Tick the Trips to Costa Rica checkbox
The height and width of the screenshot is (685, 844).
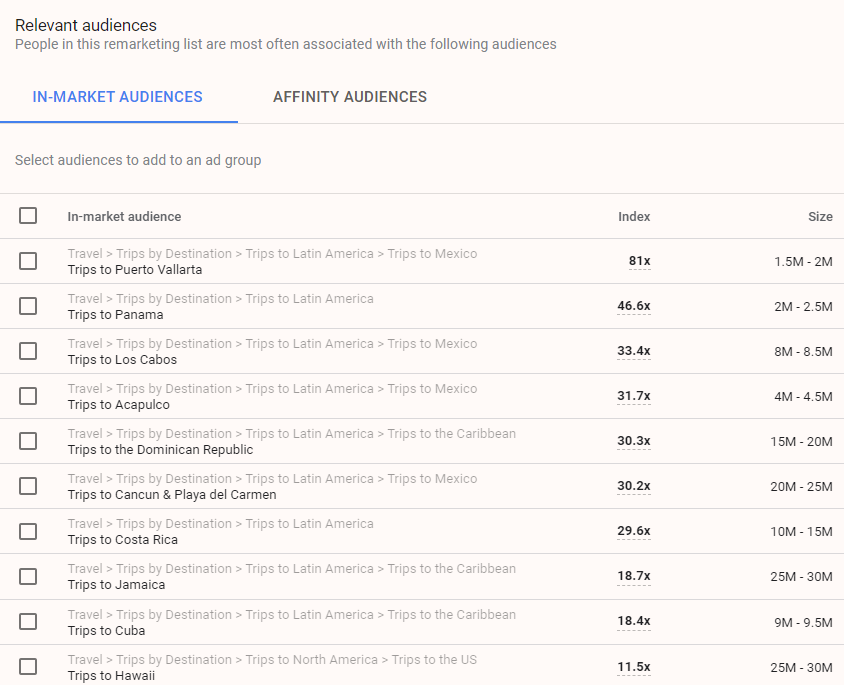[x=28, y=531]
